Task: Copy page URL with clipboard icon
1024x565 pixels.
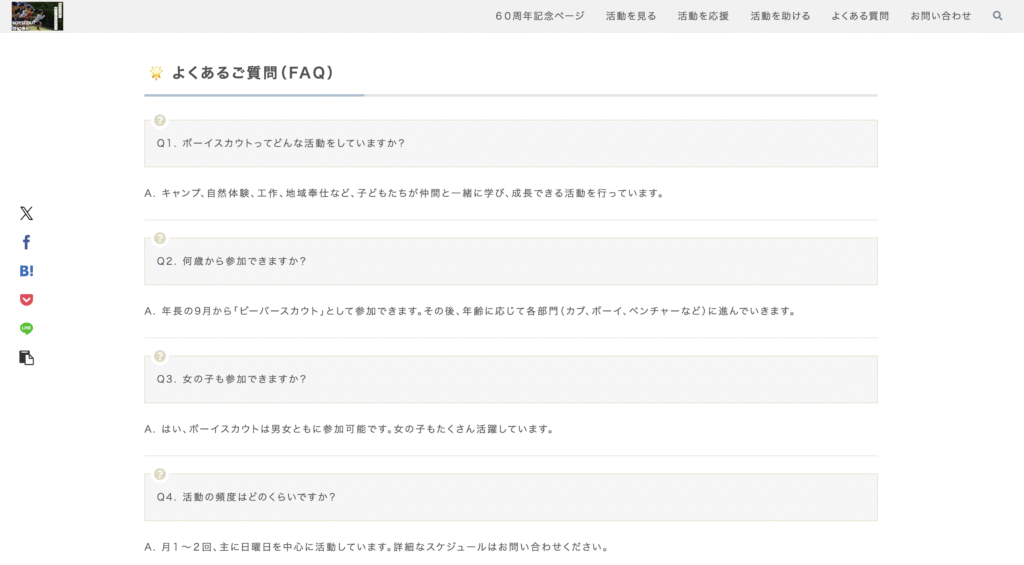Action: click(26, 357)
